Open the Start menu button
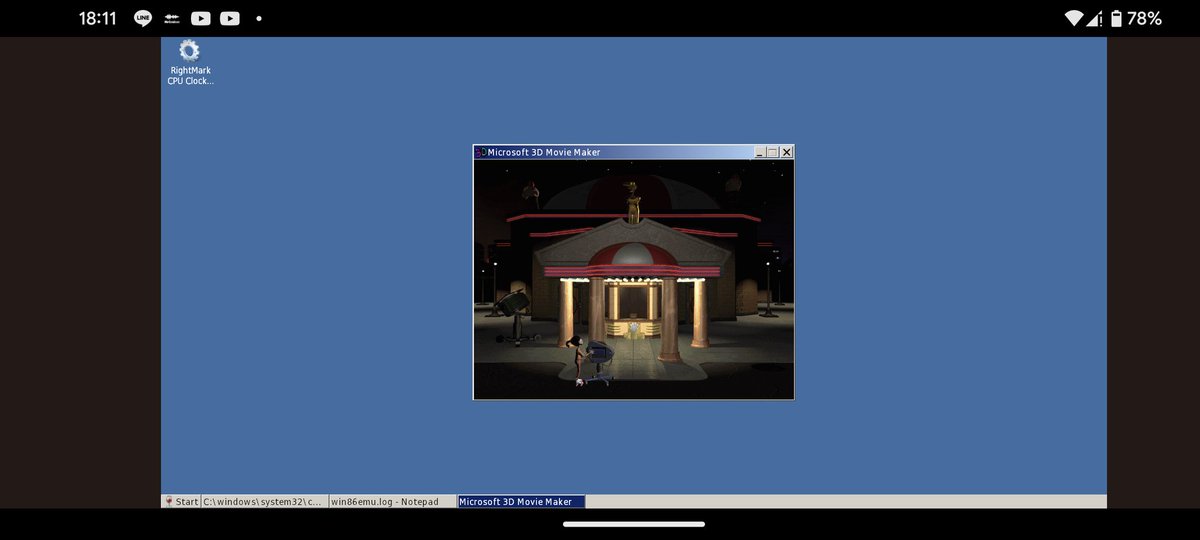1200x540 pixels. pos(181,502)
